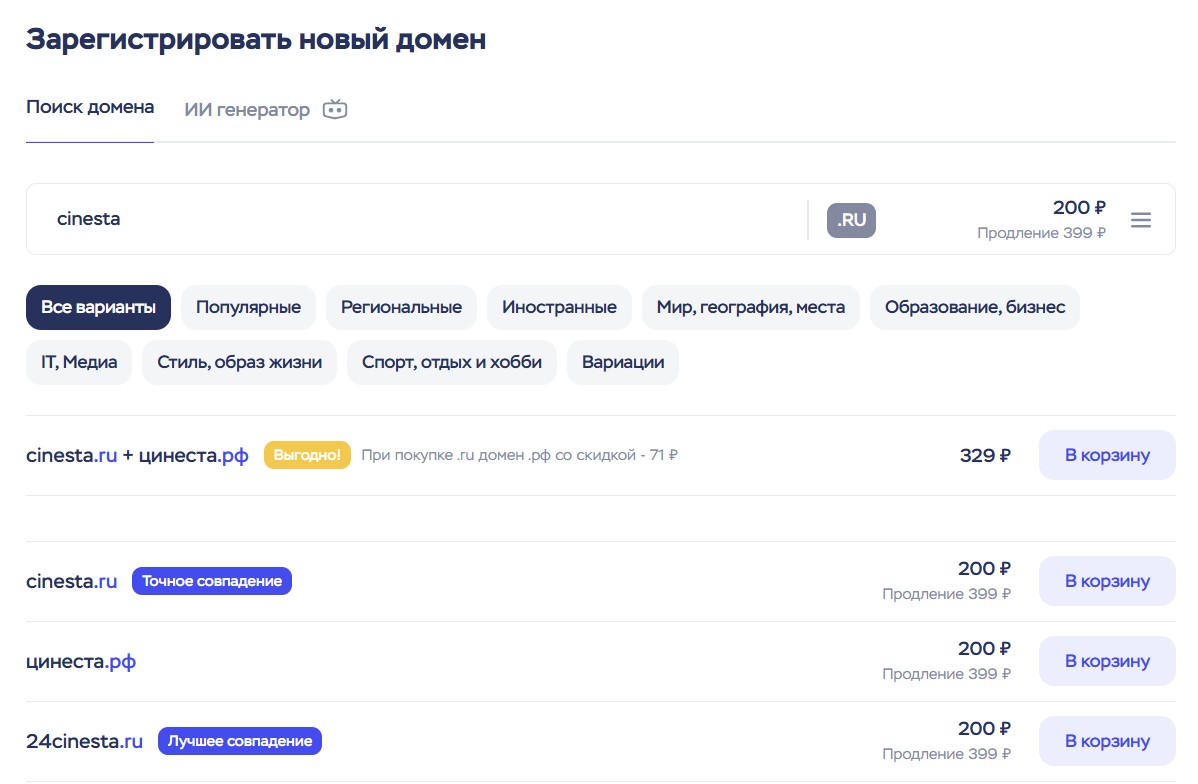Focus the domain search field containing cinesta
1198x784 pixels.
point(416,219)
